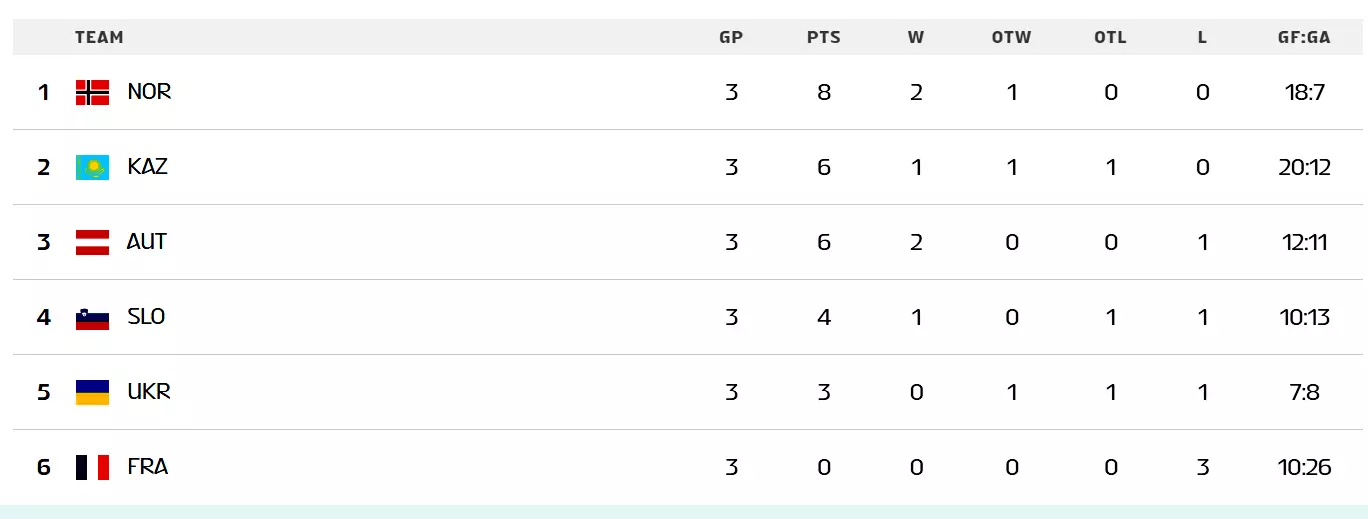Select the SLO team name
The height and width of the screenshot is (519, 1368).
tap(146, 317)
